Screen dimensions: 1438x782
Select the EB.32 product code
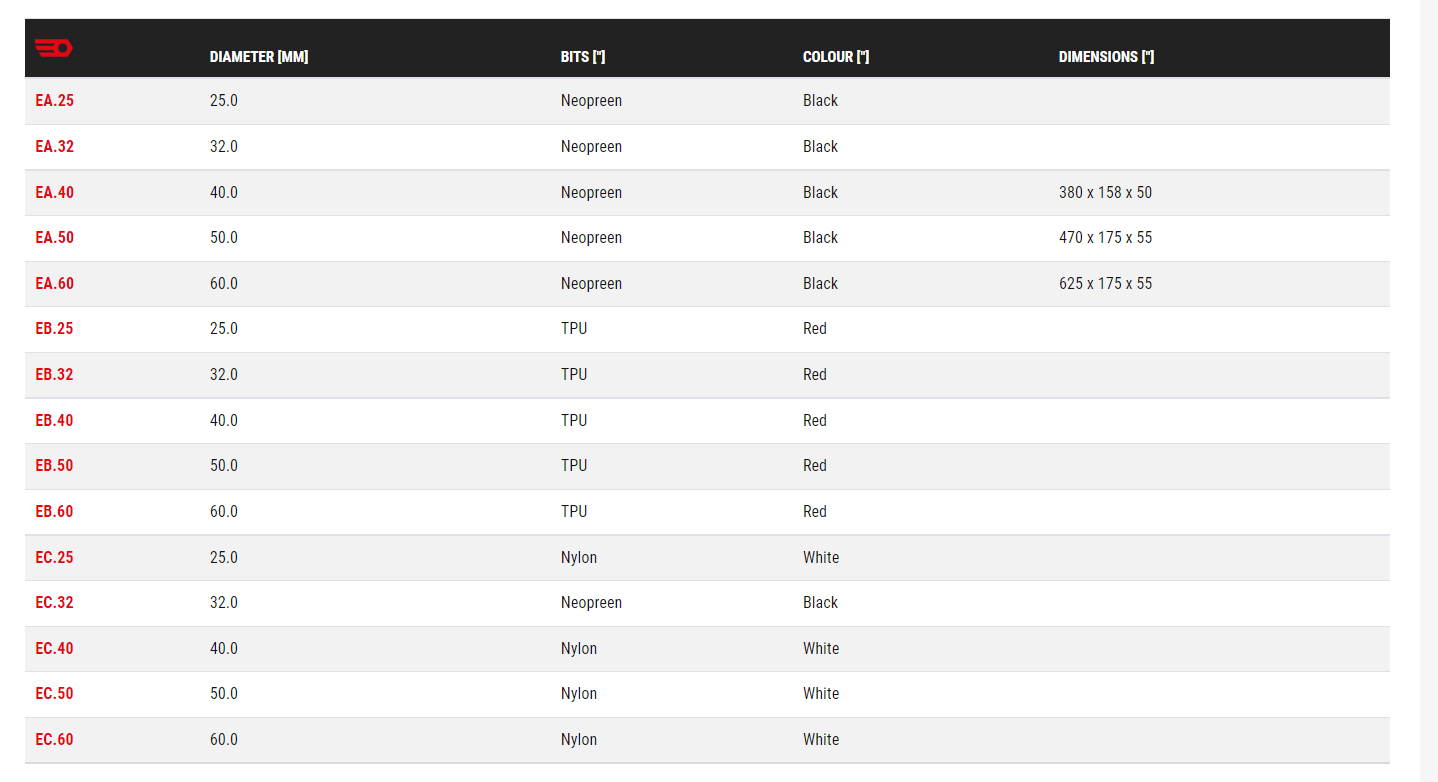coord(54,375)
